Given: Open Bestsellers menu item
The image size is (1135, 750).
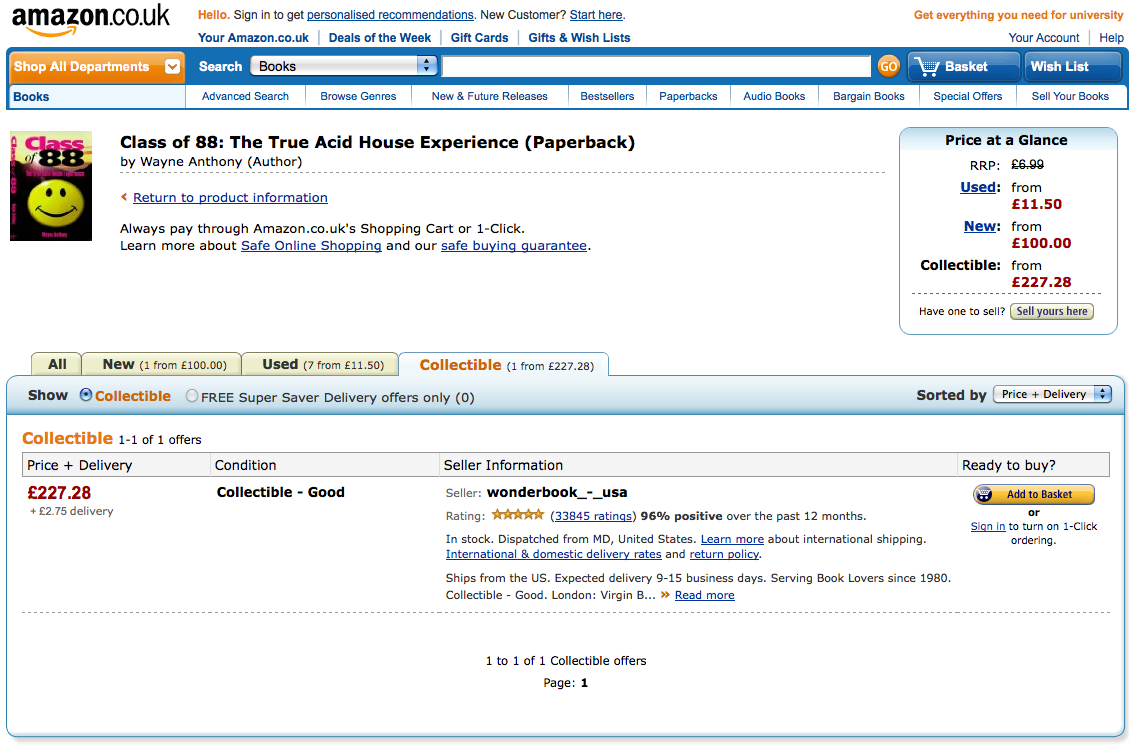Looking at the screenshot, I should (607, 96).
